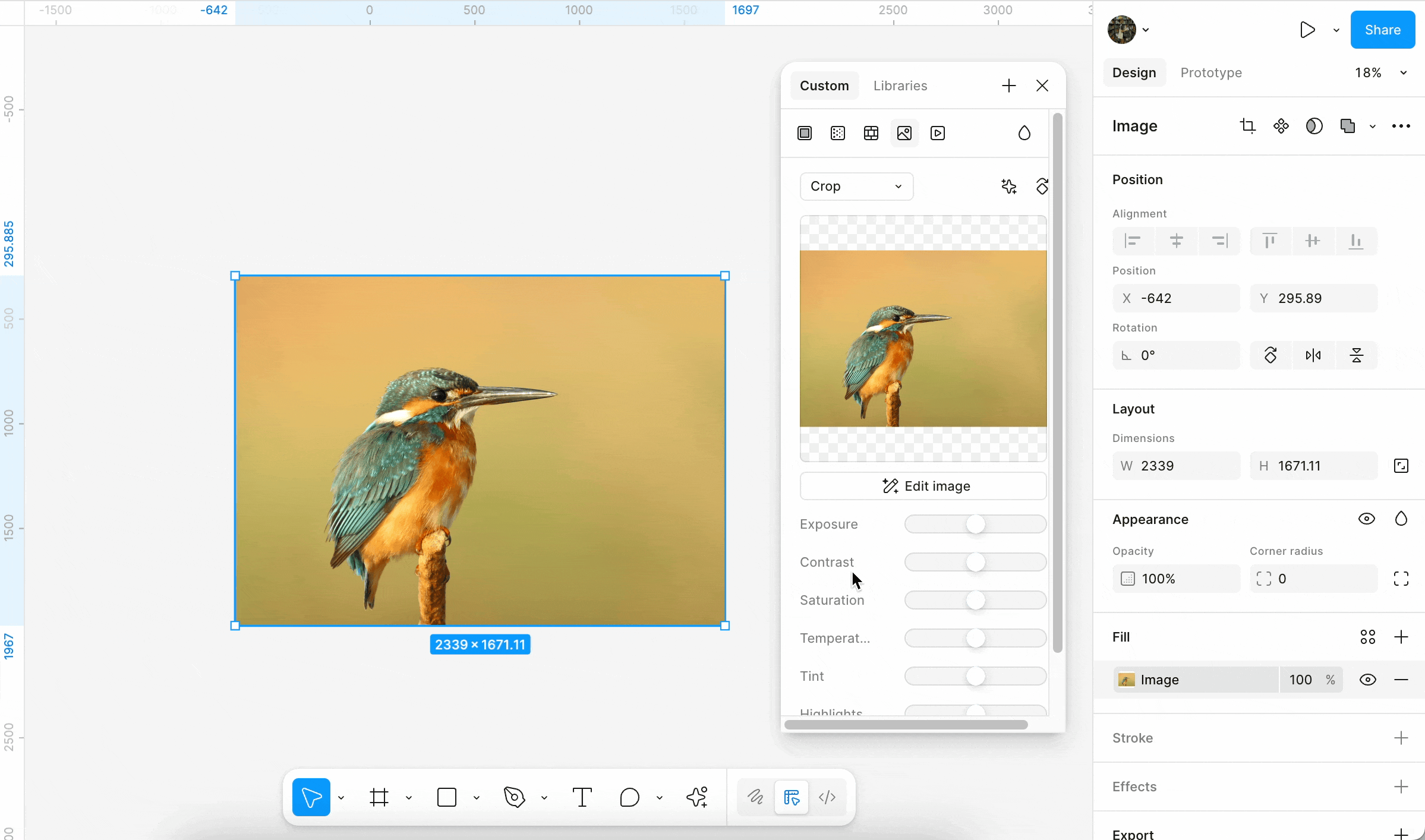Toggle individual corner radius icon

(1401, 579)
